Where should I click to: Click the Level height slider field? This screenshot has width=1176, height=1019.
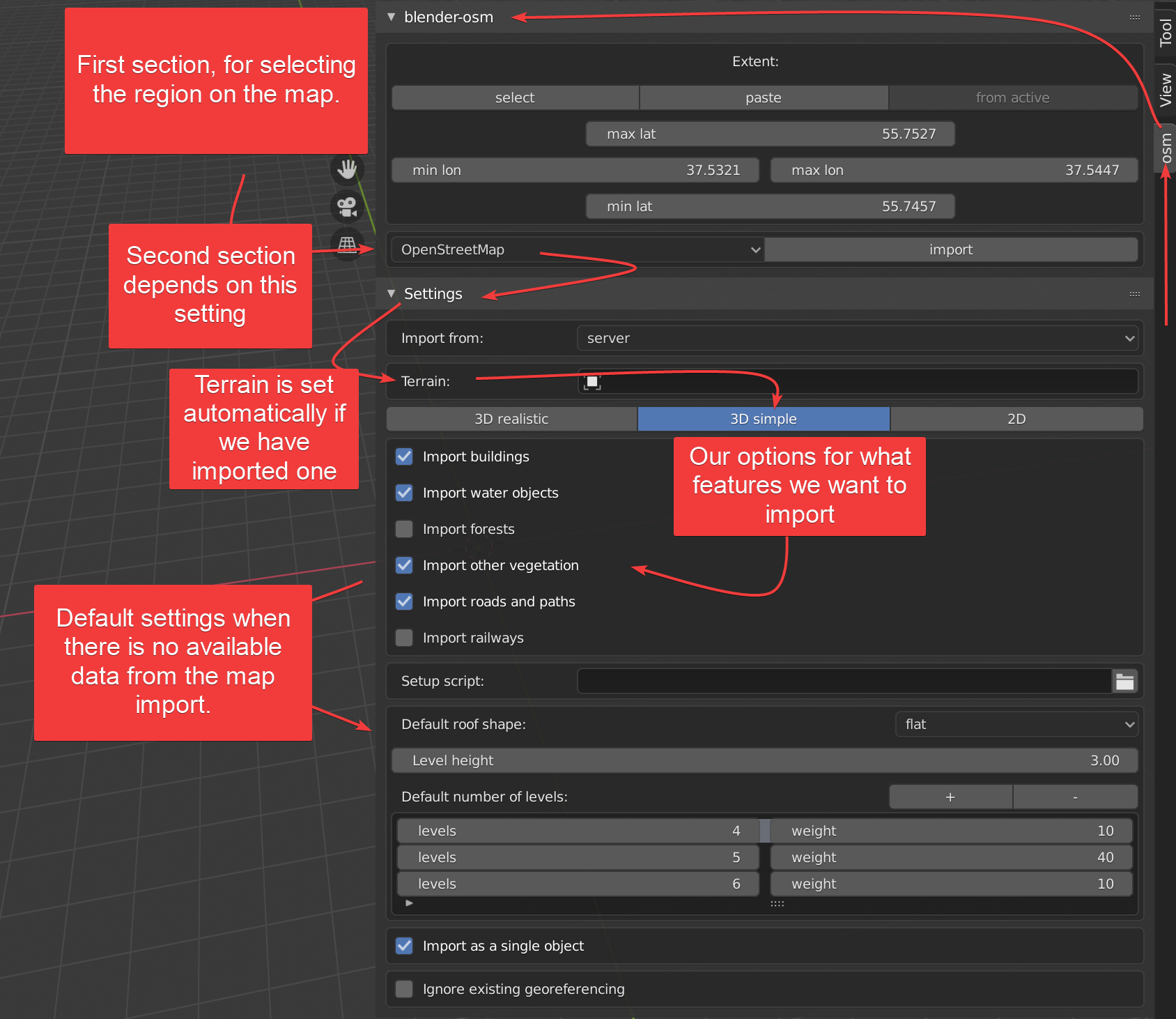click(x=764, y=760)
